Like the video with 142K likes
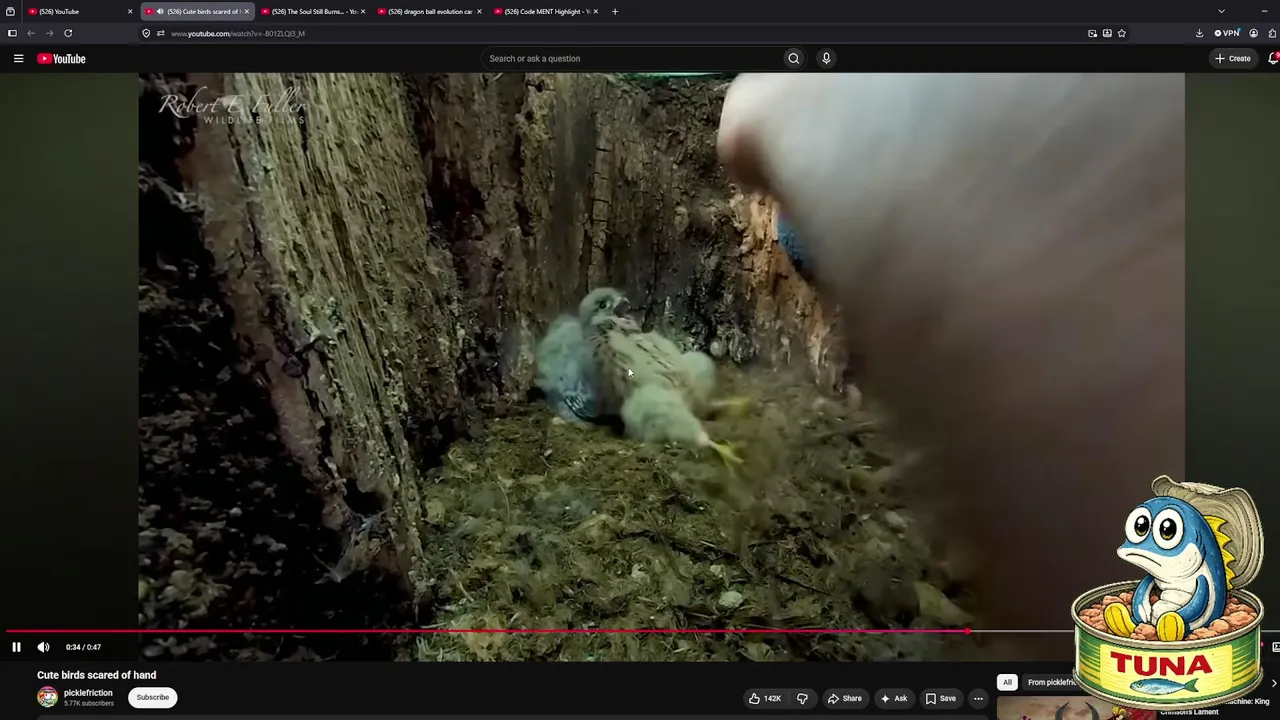 [x=765, y=698]
